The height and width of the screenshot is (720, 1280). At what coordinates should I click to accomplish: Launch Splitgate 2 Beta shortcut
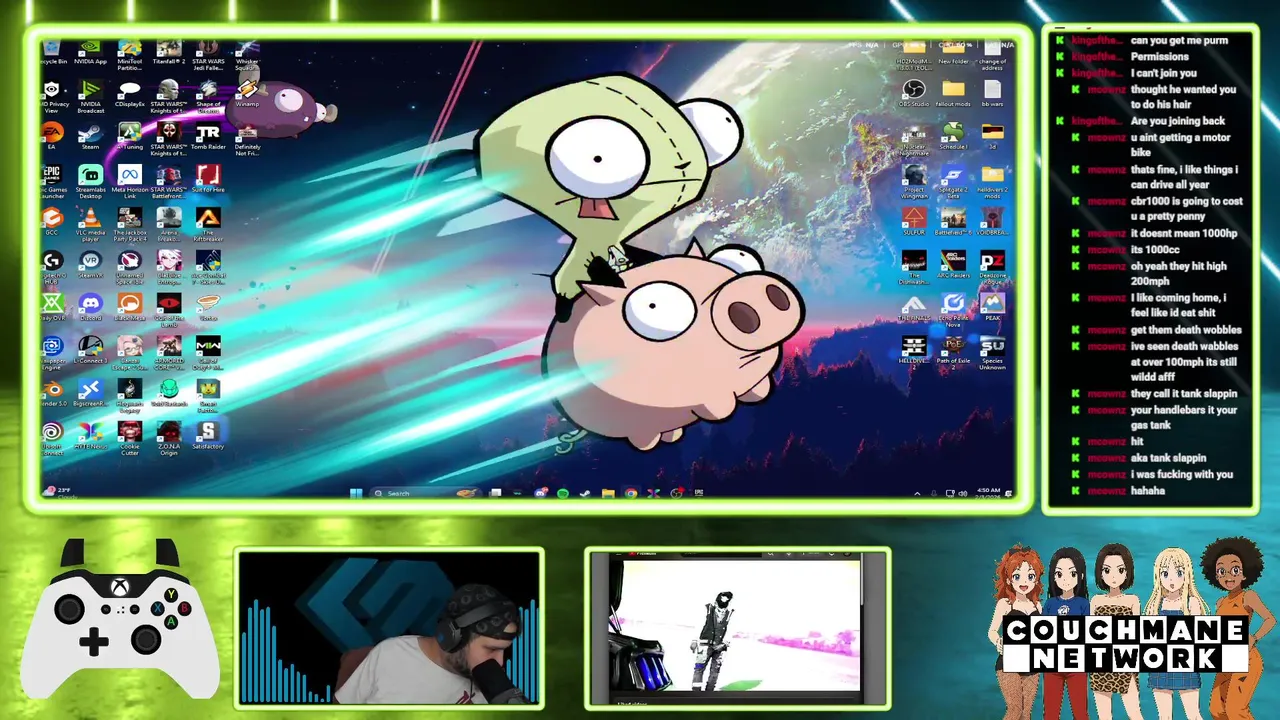953,181
